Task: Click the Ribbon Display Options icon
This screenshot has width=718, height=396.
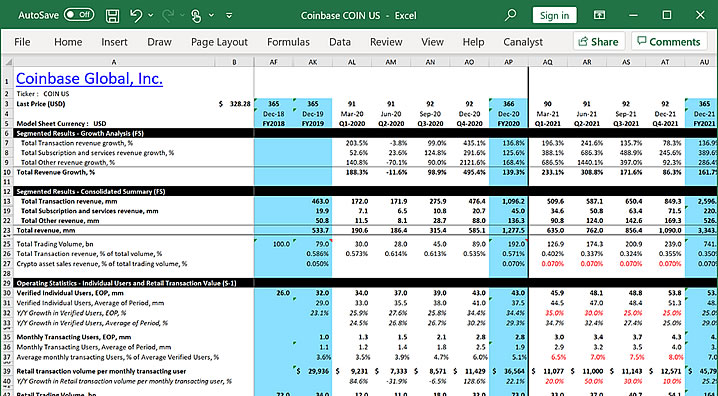Action: pos(599,16)
